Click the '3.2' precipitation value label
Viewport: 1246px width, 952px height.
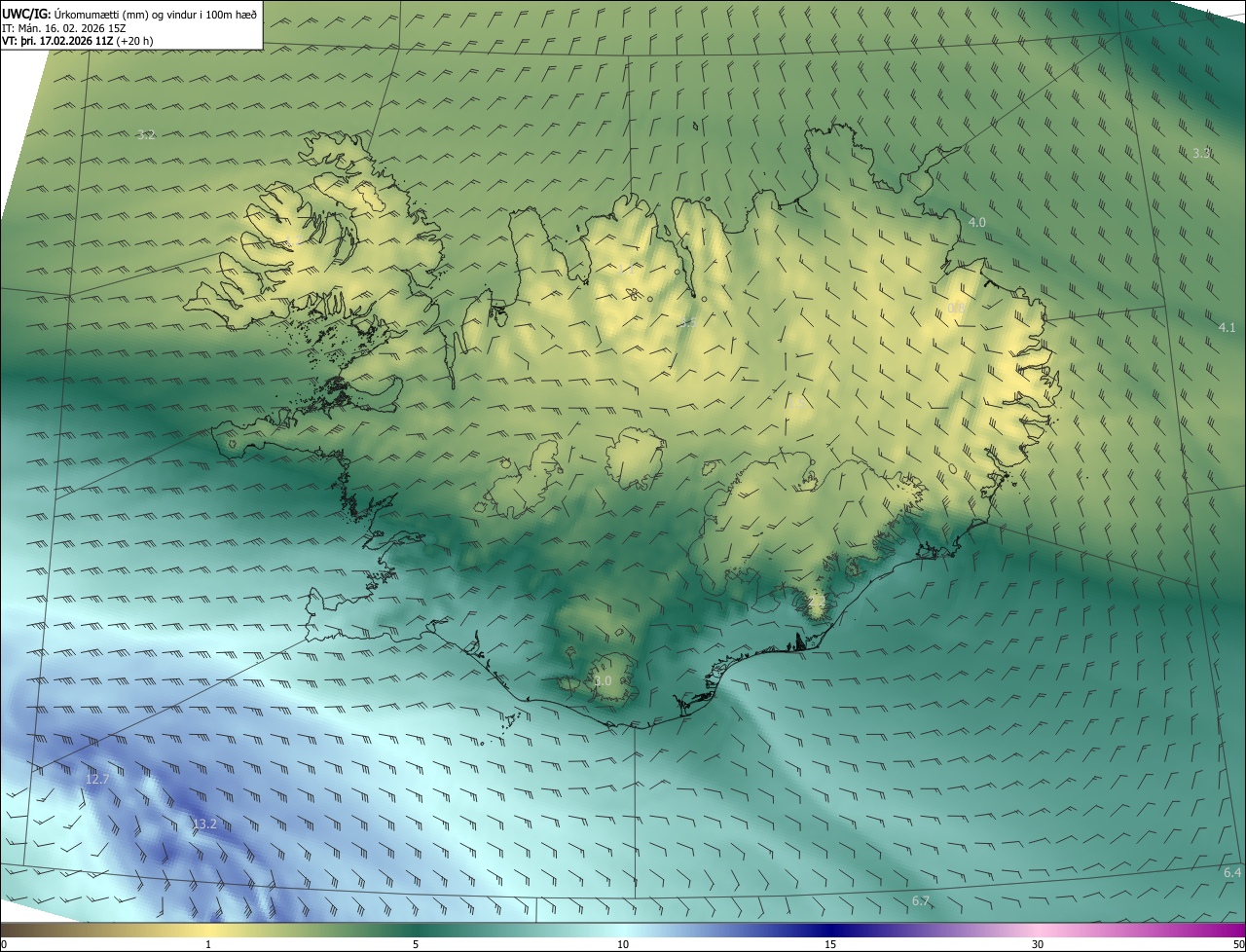click(146, 135)
